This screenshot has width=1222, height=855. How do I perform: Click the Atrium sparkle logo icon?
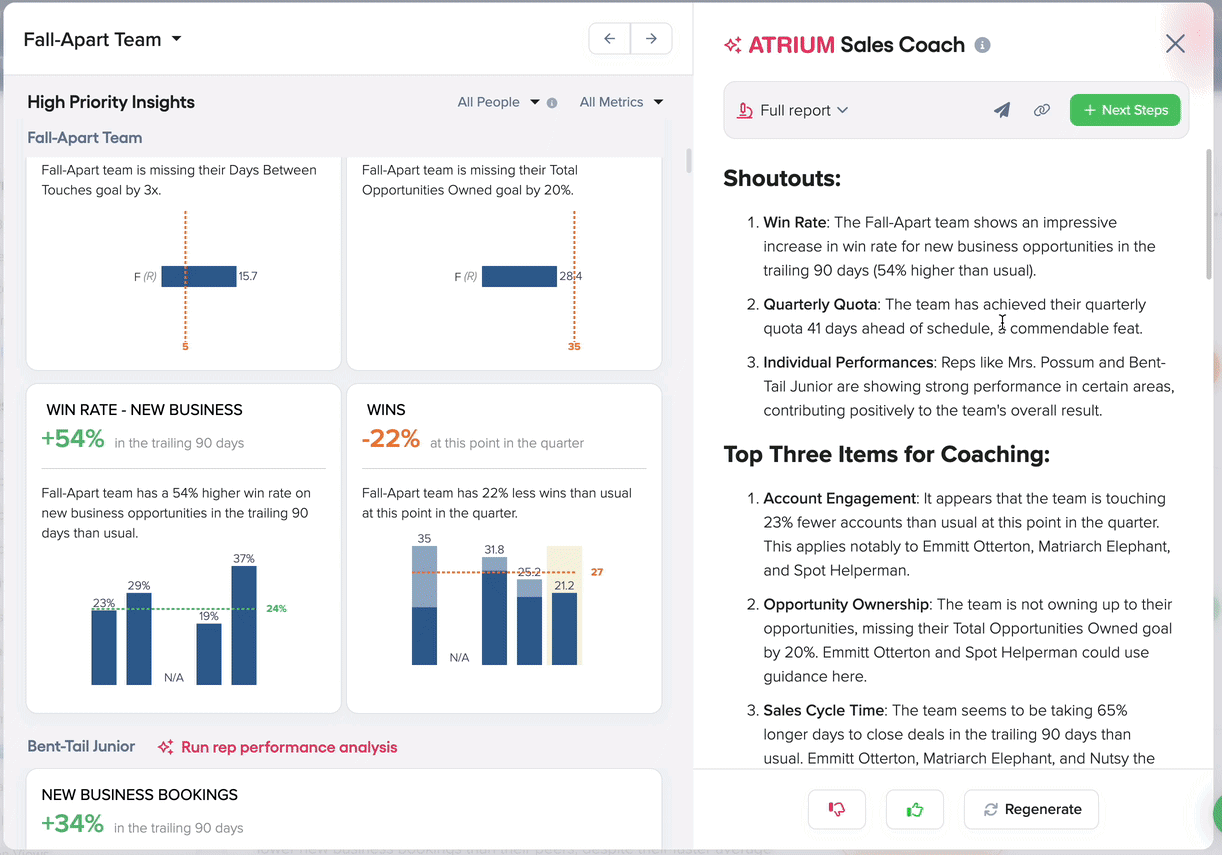coord(733,45)
